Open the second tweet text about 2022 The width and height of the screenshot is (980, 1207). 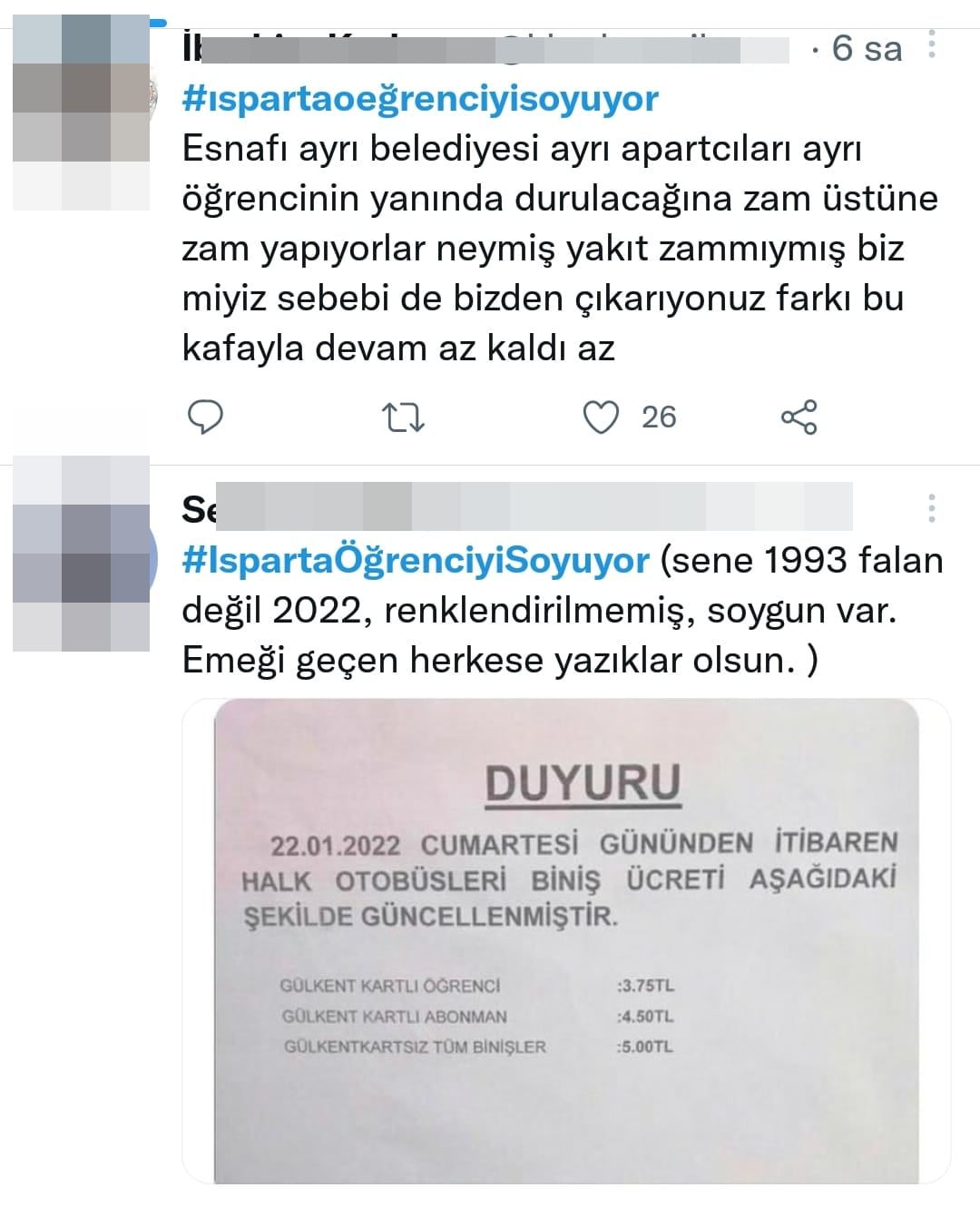pos(563,610)
